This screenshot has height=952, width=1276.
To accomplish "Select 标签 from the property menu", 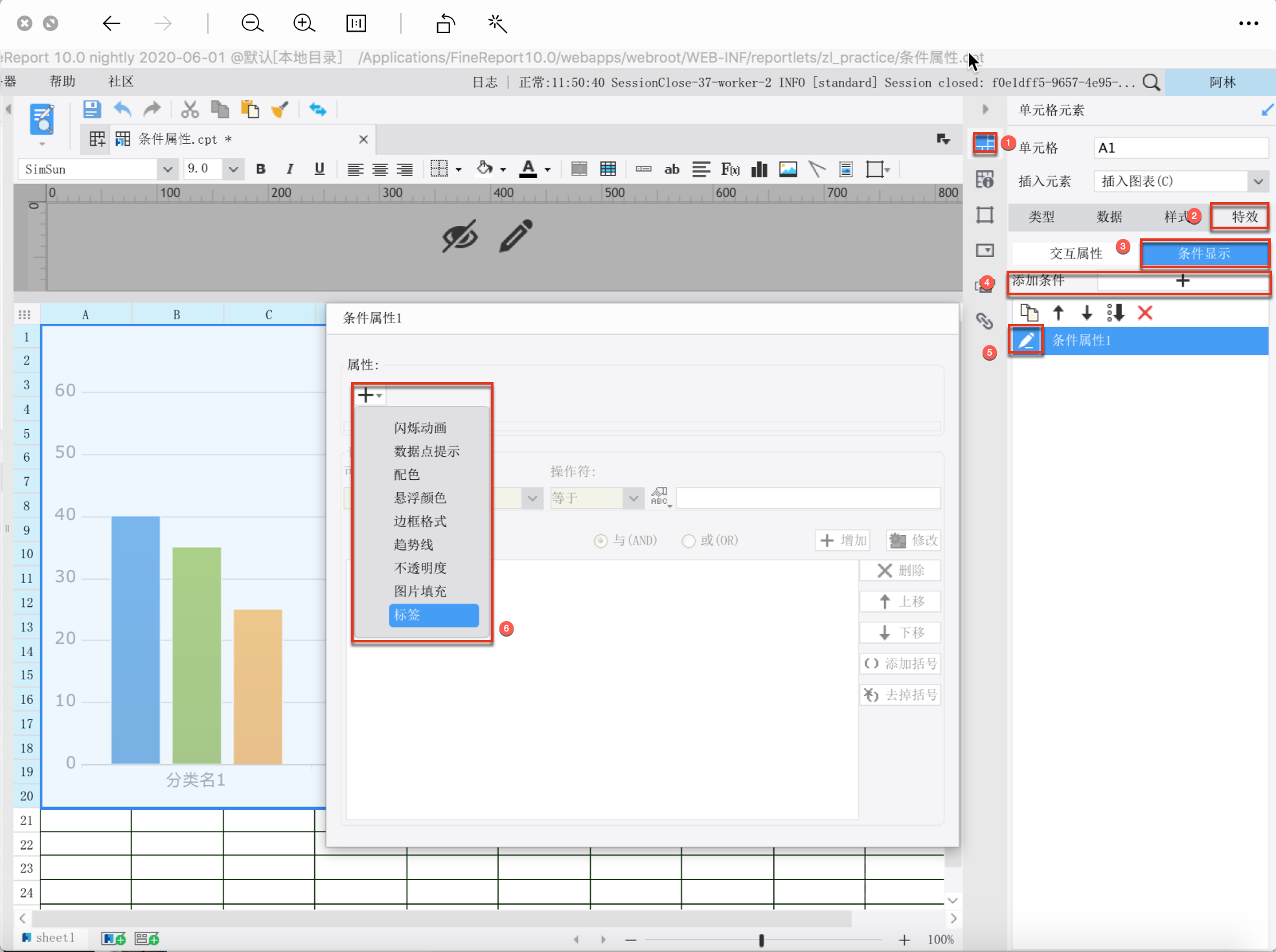I will [x=433, y=615].
